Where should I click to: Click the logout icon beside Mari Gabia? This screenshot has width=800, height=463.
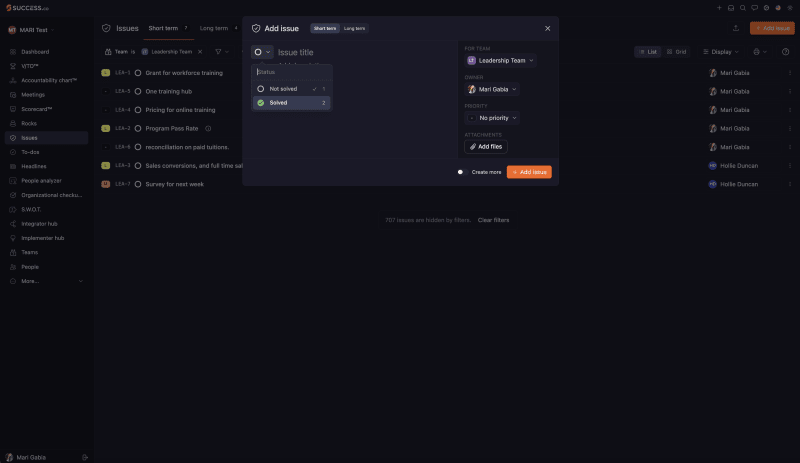85,457
